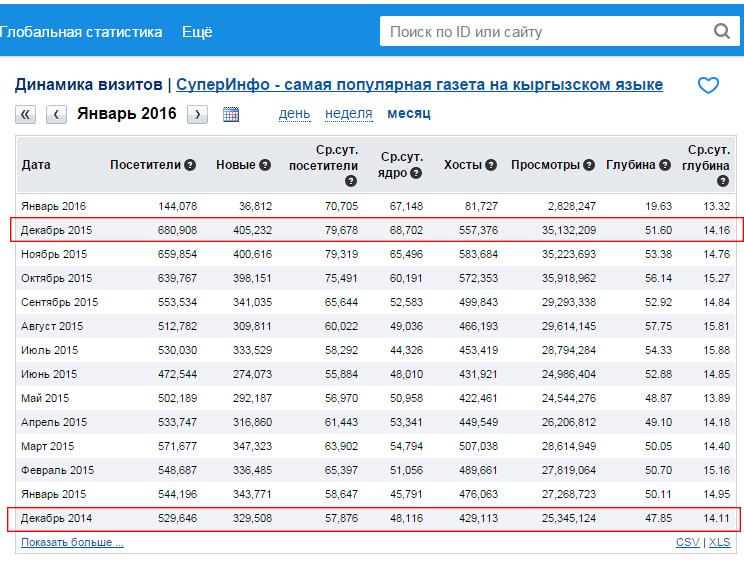Image resolution: width=744 pixels, height=565 pixels.
Task: Click the Дата column header
Action: (x=36, y=165)
